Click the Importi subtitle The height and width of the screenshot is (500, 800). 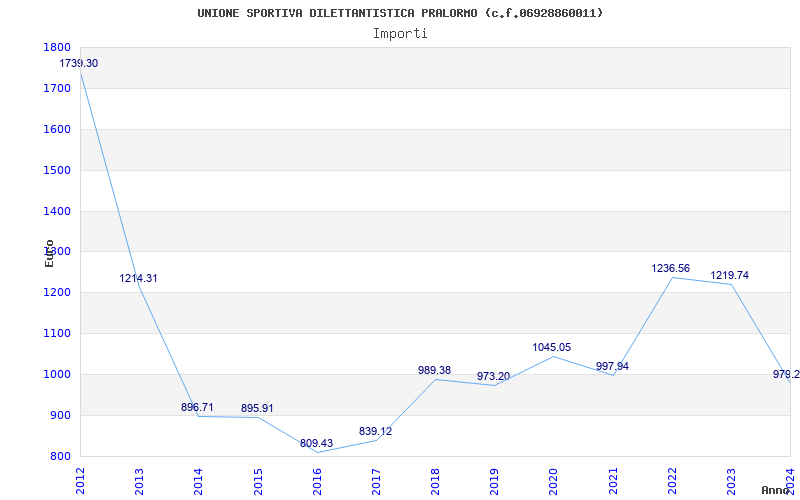pos(400,34)
